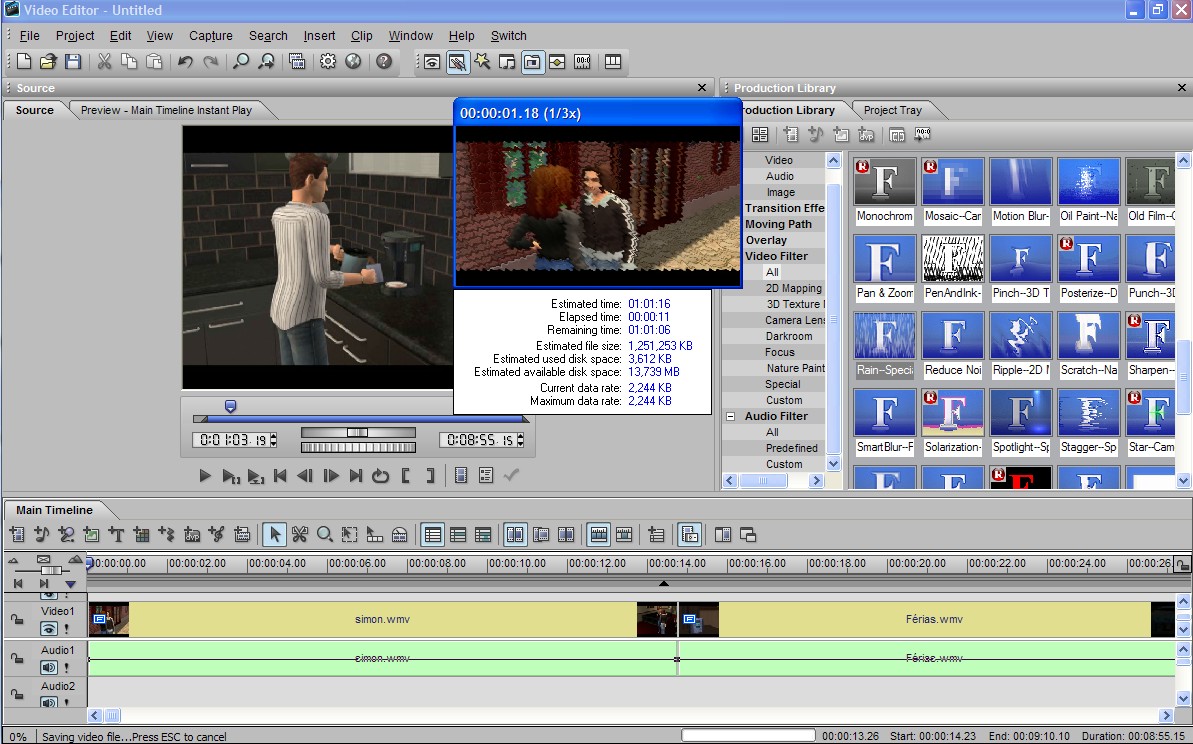
Task: Select the Moving Path category
Action: 778,224
